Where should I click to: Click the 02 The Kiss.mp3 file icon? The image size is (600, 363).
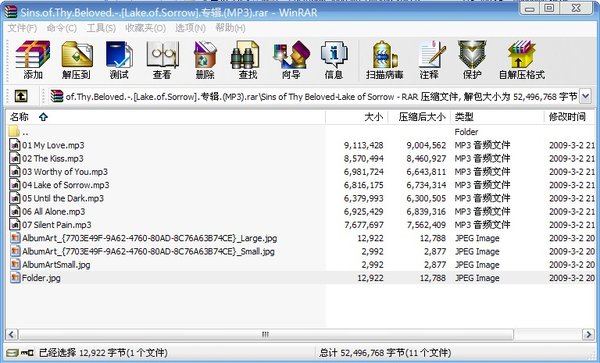(15, 158)
